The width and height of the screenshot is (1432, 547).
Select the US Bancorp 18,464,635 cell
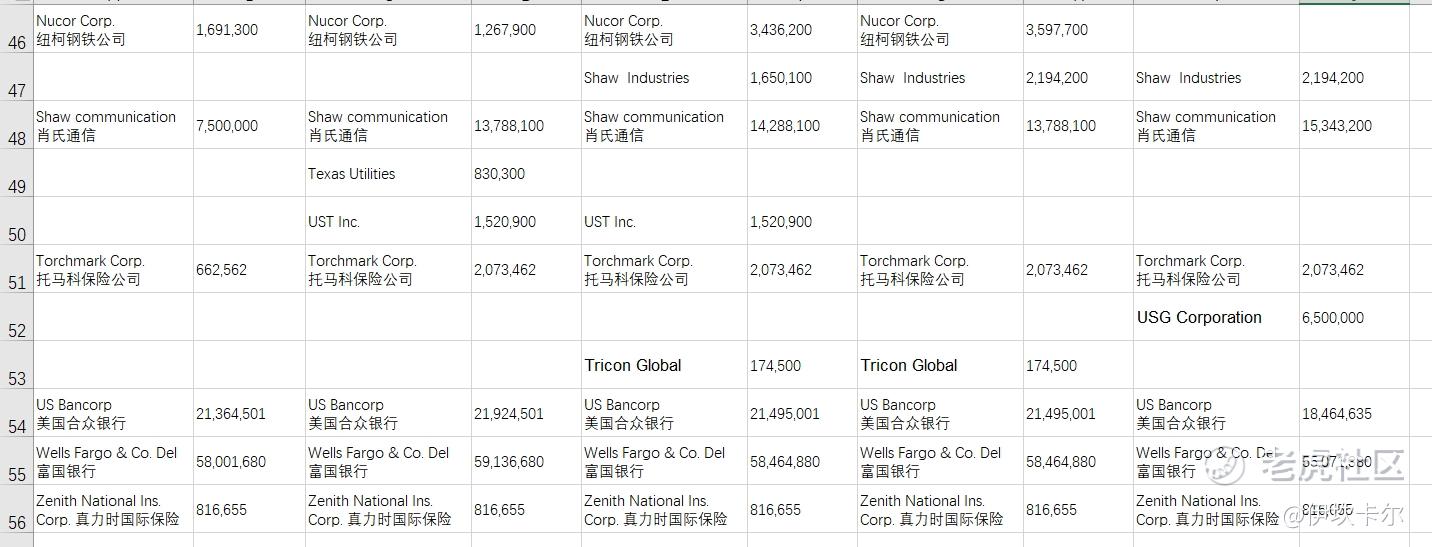tap(1353, 414)
